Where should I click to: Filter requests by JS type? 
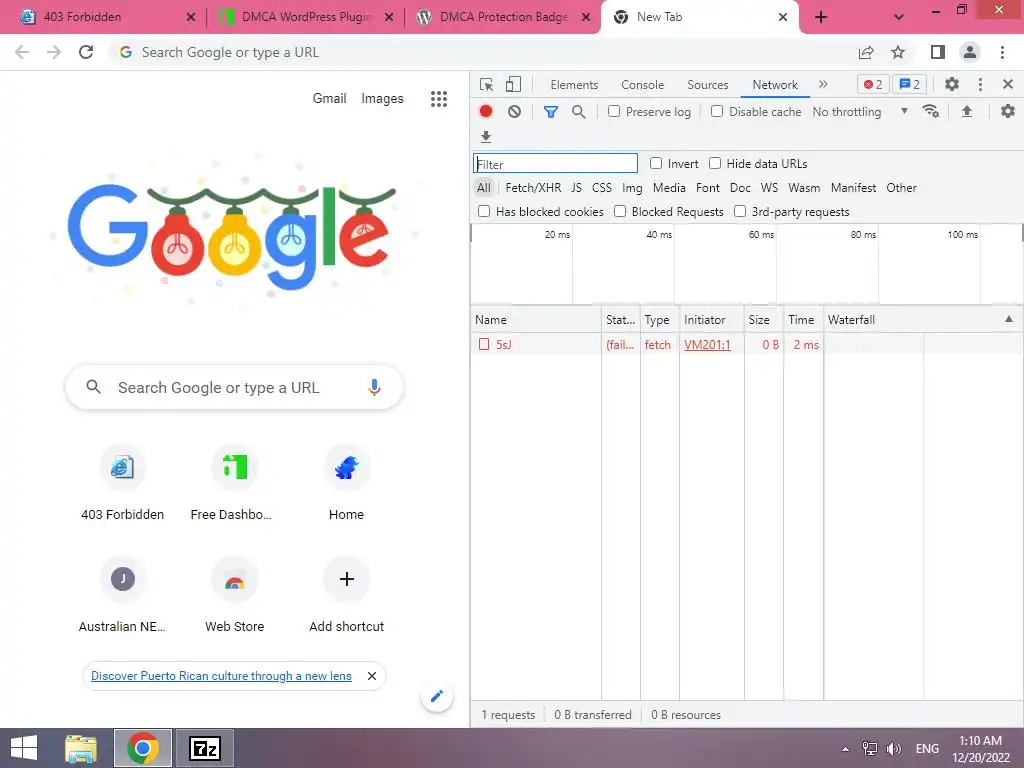pyautogui.click(x=577, y=188)
